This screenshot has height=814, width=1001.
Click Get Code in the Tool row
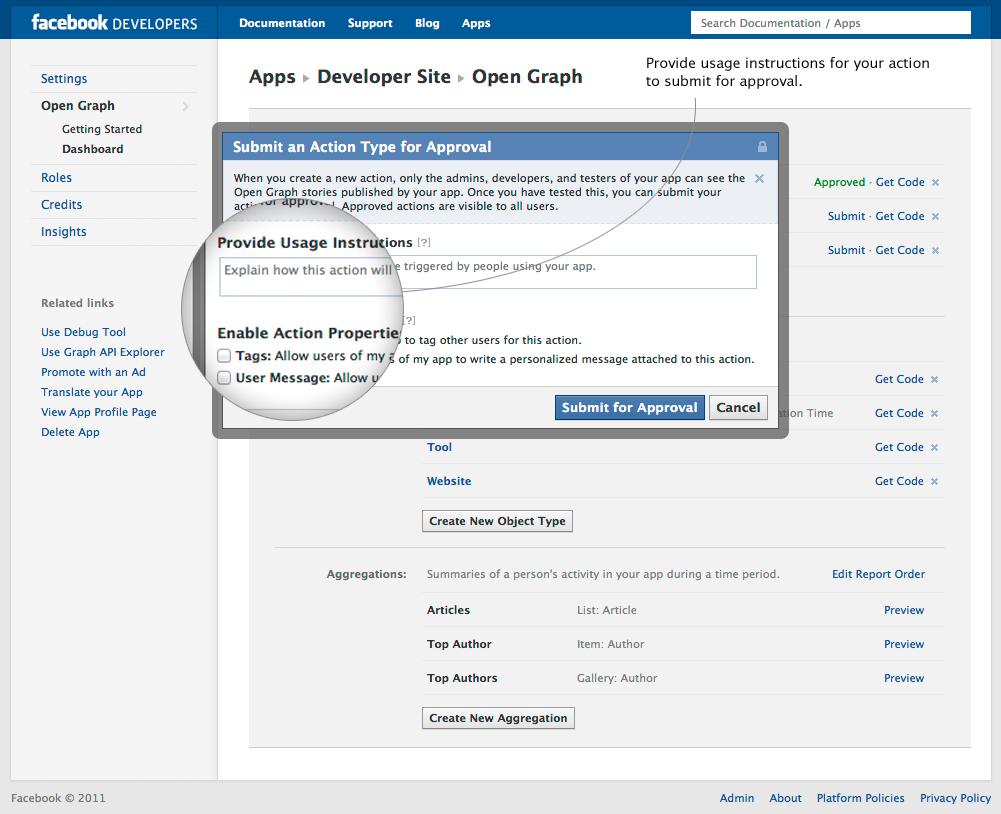click(x=899, y=447)
